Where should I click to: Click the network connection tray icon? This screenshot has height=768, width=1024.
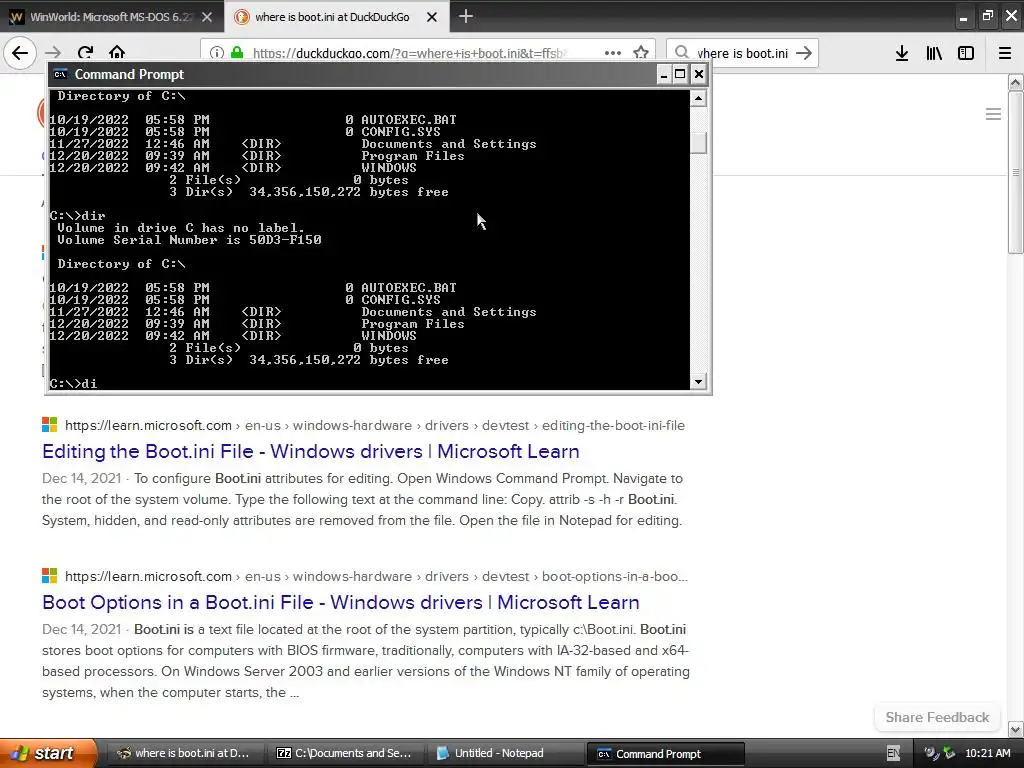931,753
